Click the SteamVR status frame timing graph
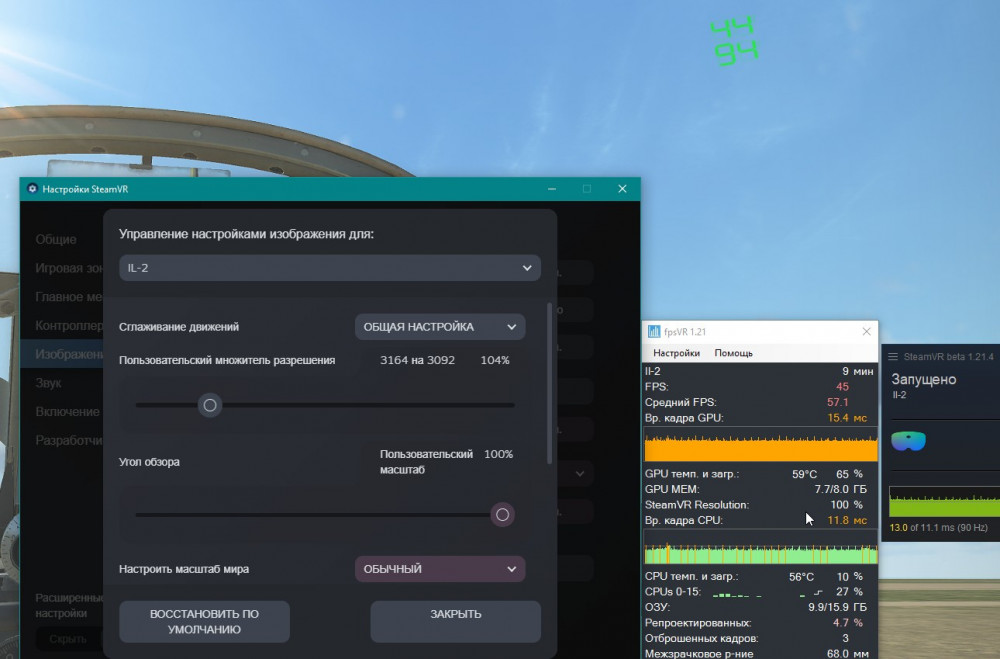 point(944,502)
